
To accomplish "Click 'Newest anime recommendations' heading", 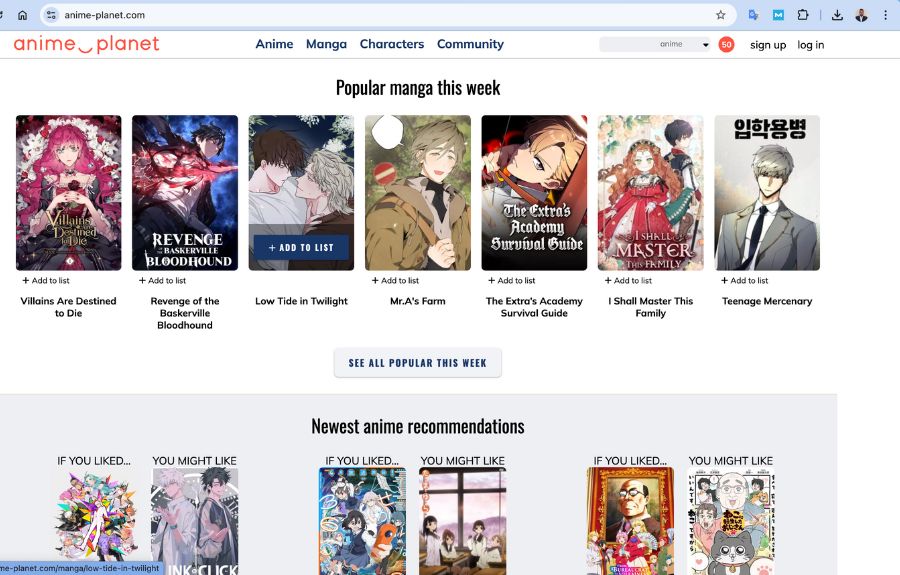I will tap(418, 426).
